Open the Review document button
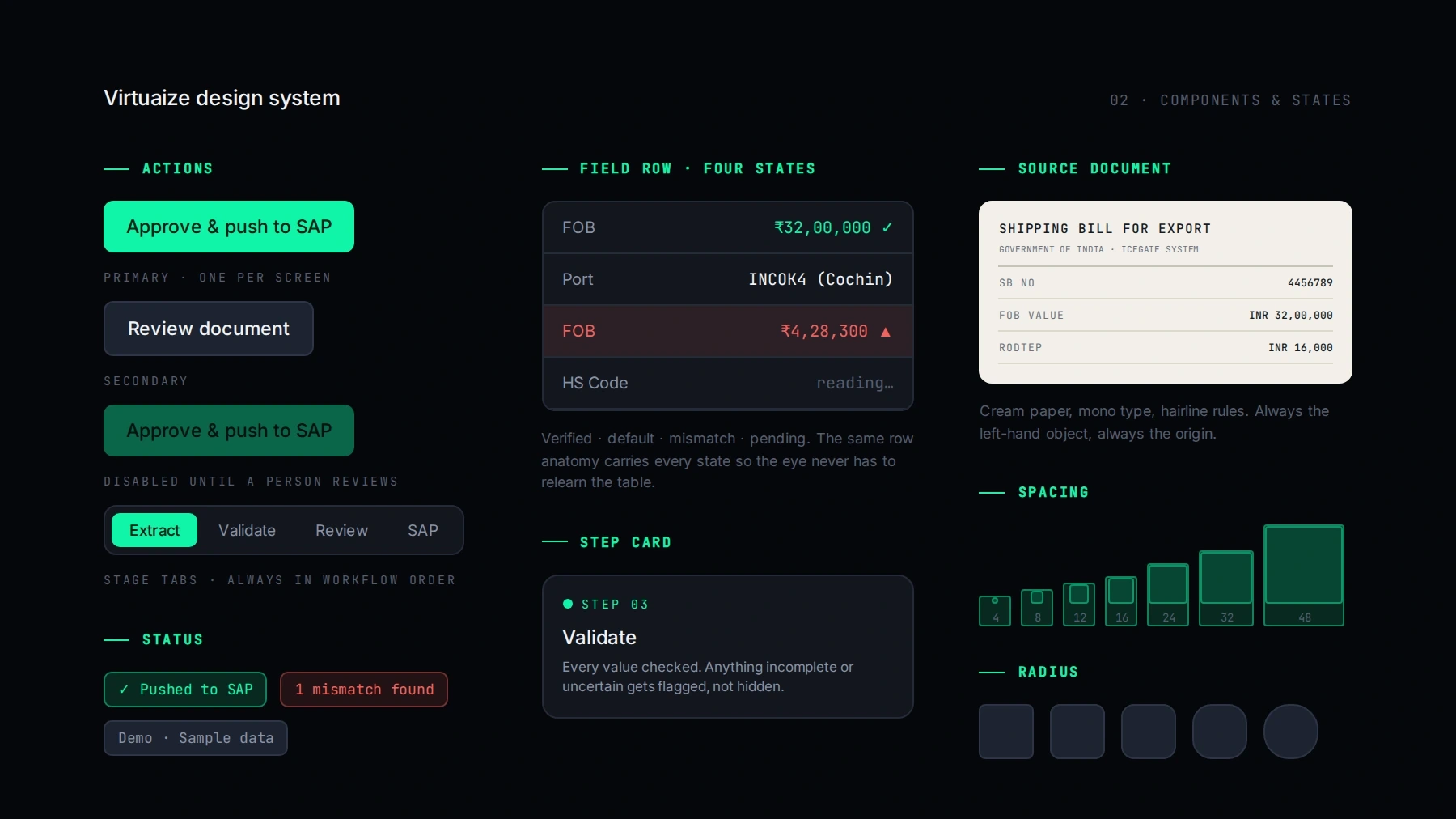Viewport: 1456px width, 819px height. 209,329
